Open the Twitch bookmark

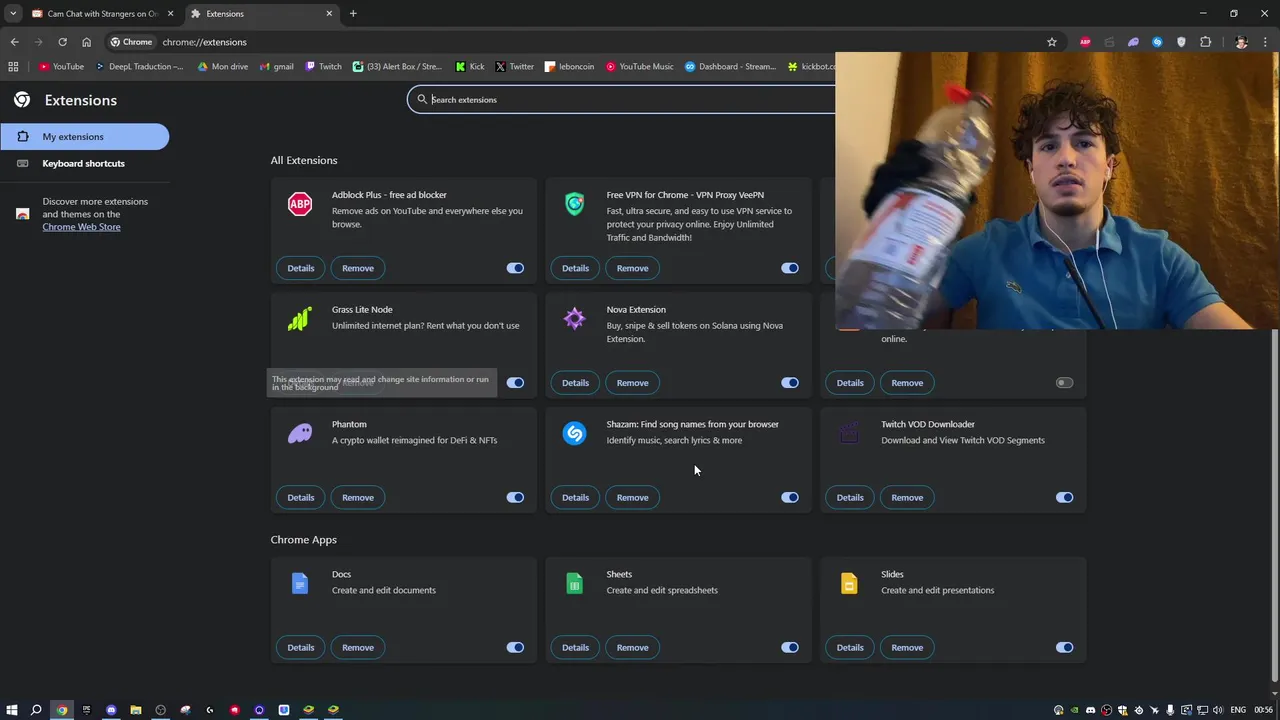coord(323,67)
